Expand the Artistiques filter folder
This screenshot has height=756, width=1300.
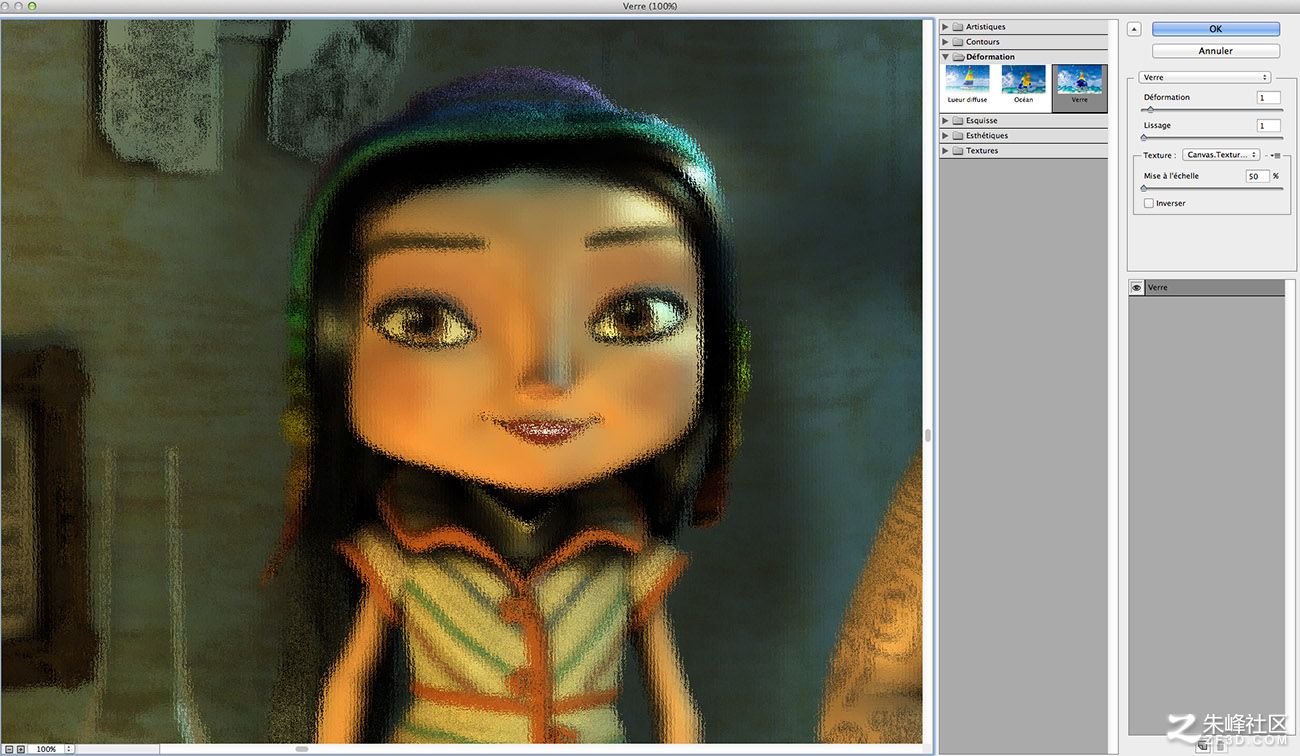tap(946, 27)
